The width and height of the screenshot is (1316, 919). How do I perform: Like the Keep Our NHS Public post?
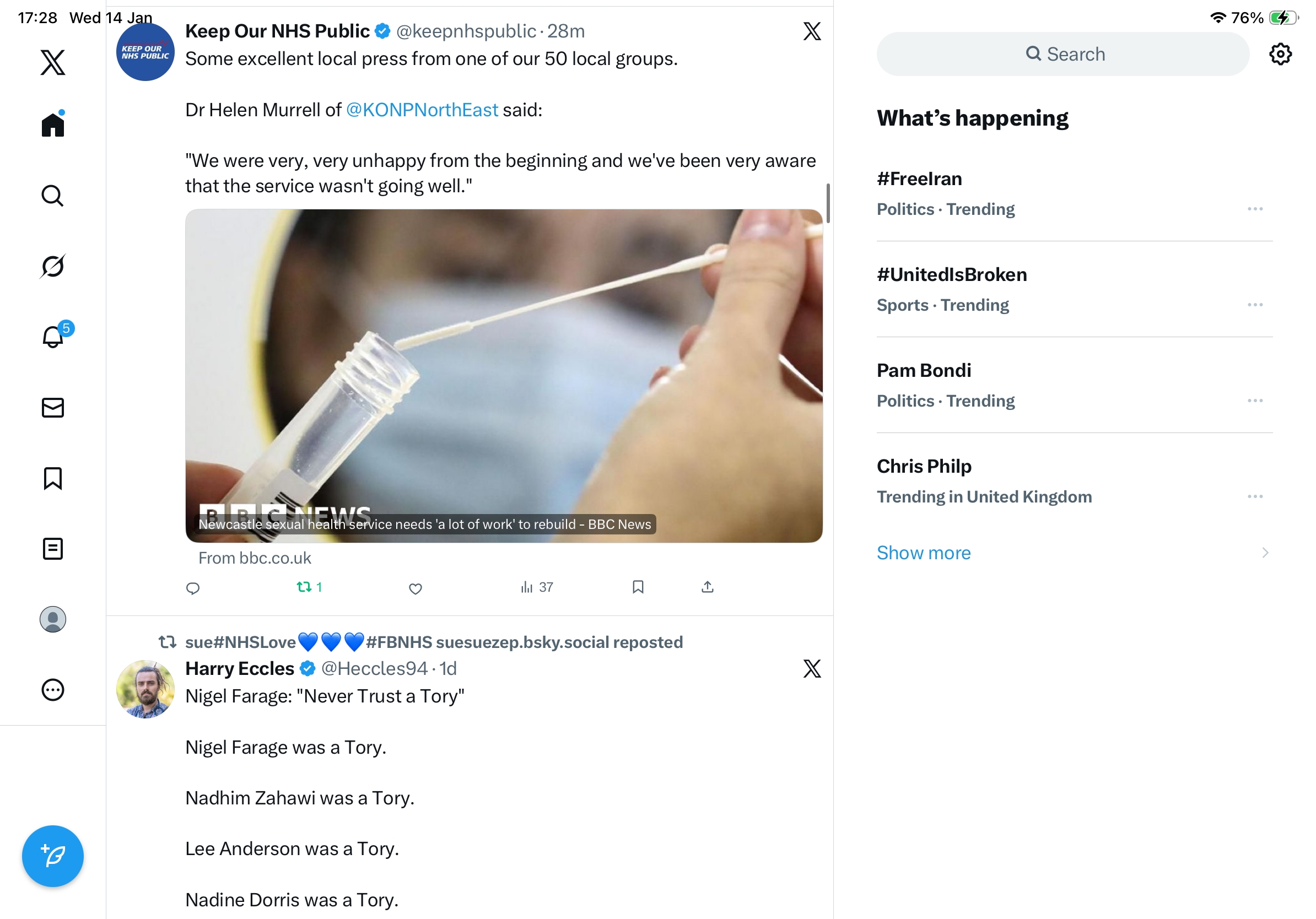[x=416, y=588]
